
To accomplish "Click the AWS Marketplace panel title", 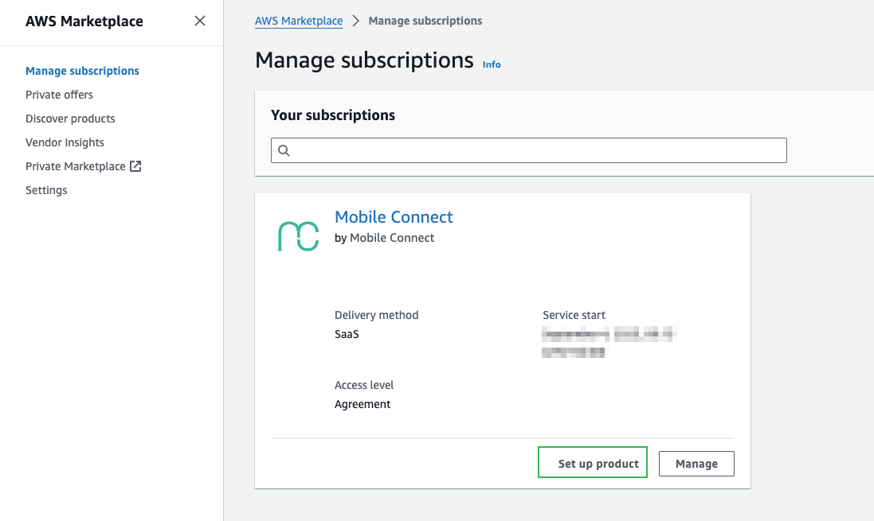I will (x=84, y=21).
